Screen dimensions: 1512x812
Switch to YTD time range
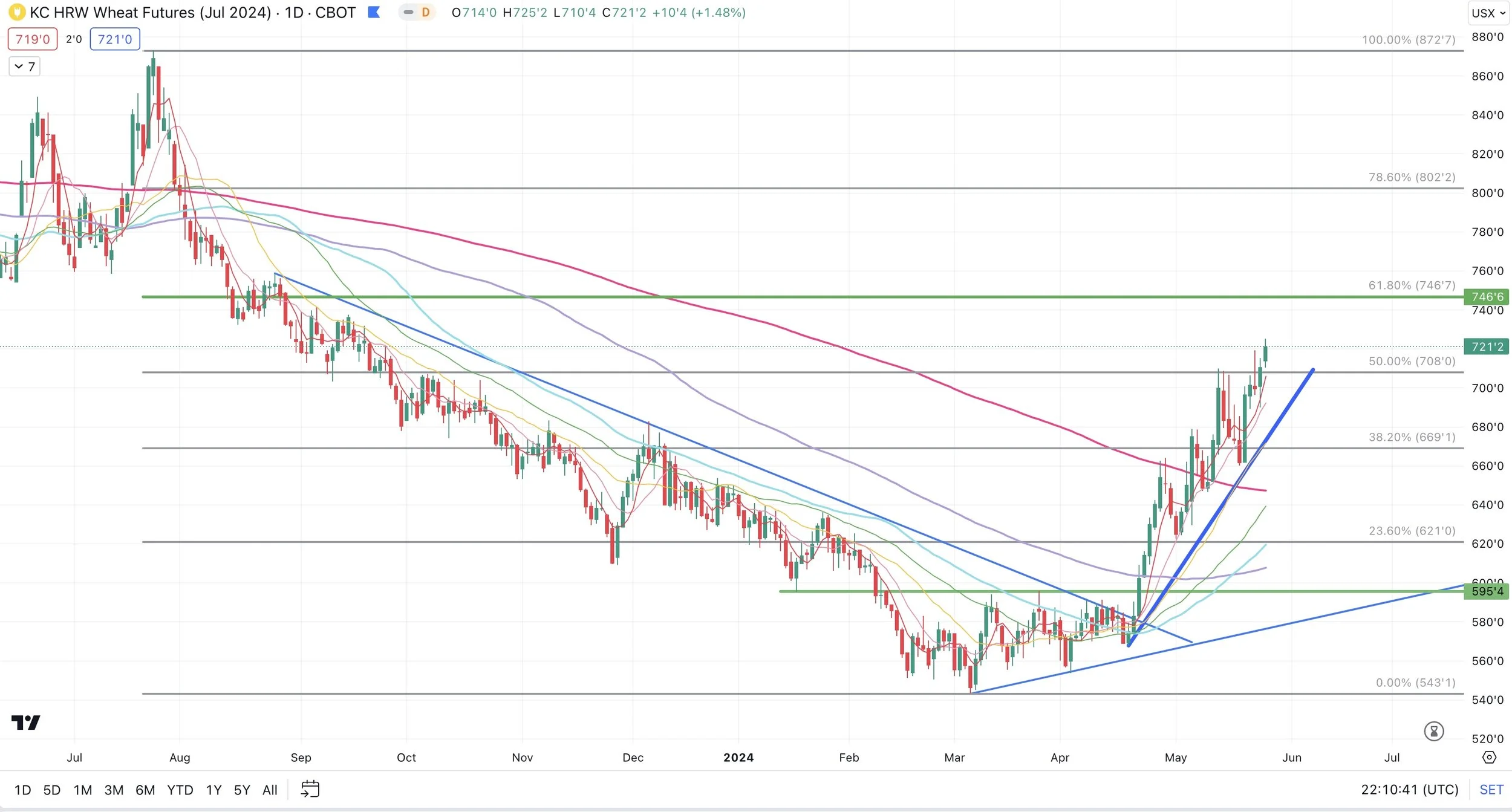pyautogui.click(x=180, y=790)
